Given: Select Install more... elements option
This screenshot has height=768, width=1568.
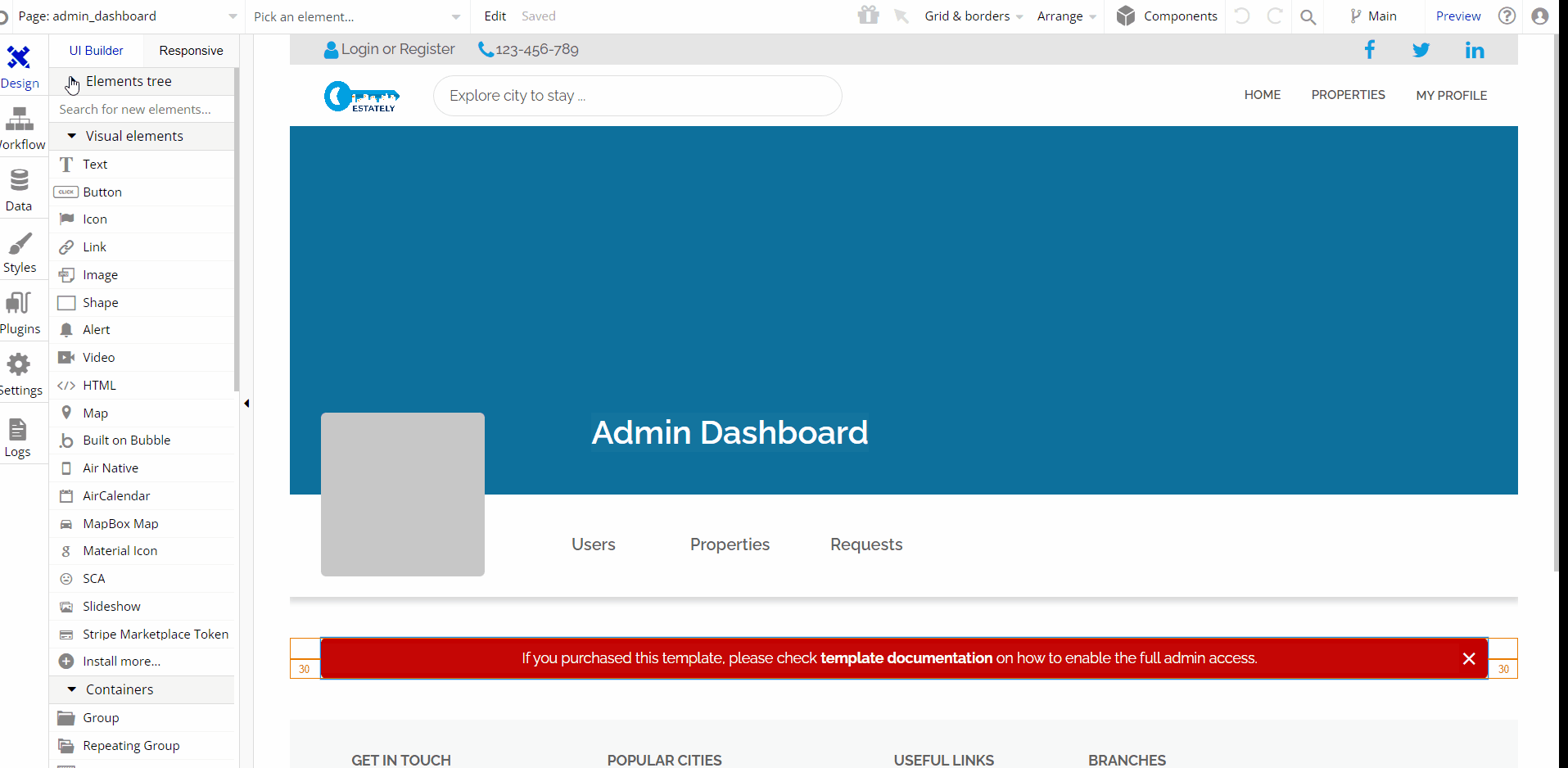Looking at the screenshot, I should (x=142, y=661).
